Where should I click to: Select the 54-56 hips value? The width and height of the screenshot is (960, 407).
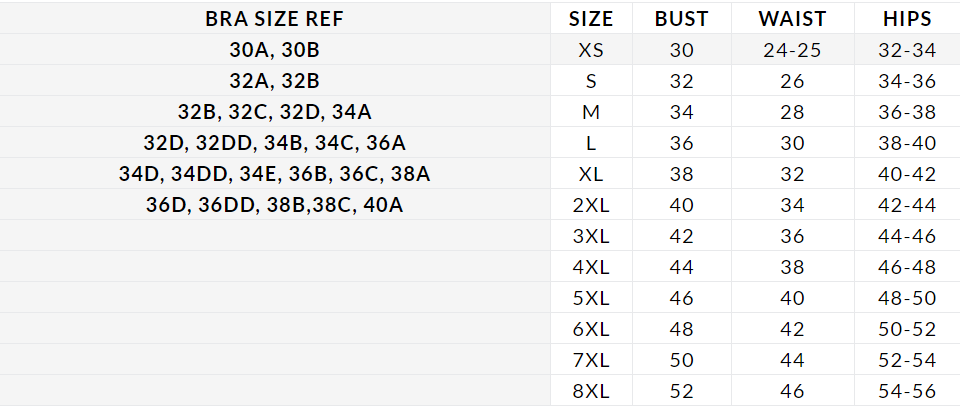coord(908,390)
